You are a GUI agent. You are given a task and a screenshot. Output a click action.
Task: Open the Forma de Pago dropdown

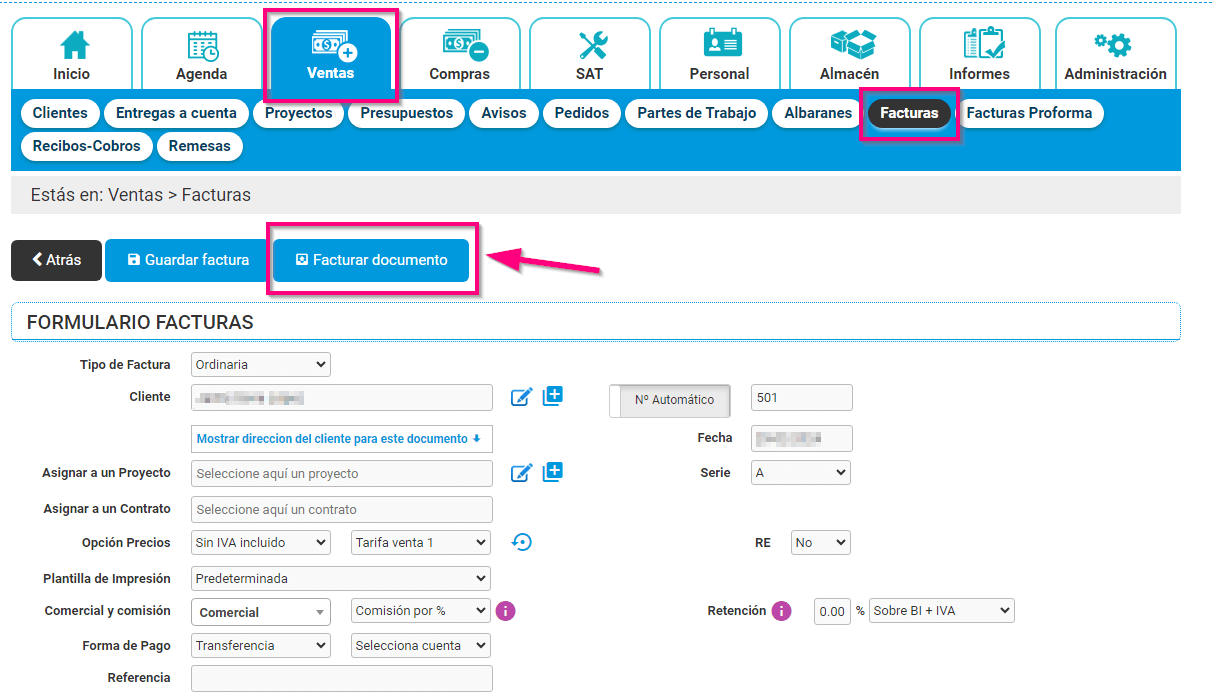tap(260, 646)
